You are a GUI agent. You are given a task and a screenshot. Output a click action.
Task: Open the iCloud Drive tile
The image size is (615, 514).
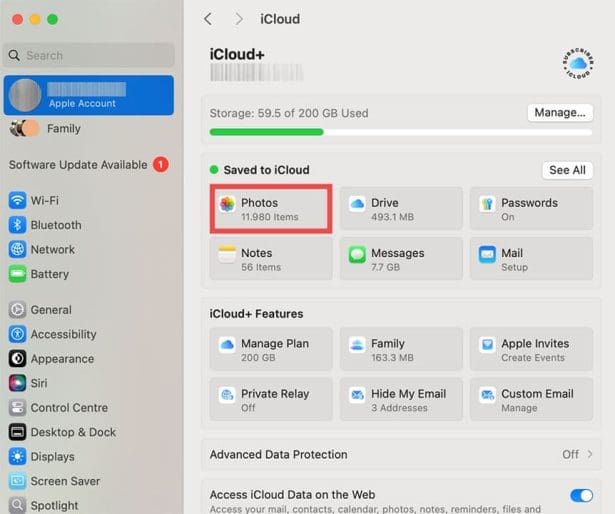(401, 209)
